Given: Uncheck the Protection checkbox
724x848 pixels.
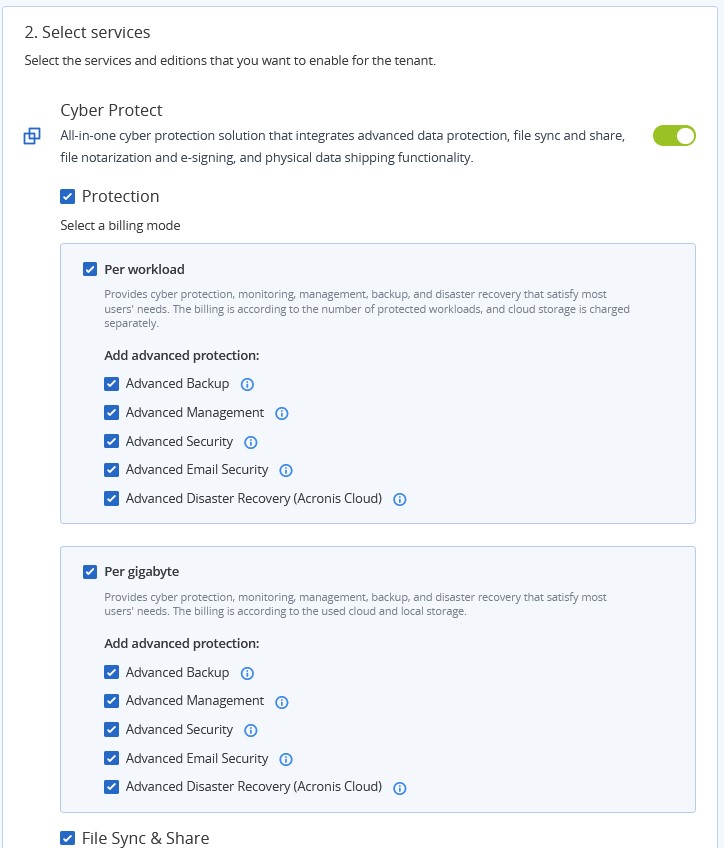Looking at the screenshot, I should click(68, 196).
